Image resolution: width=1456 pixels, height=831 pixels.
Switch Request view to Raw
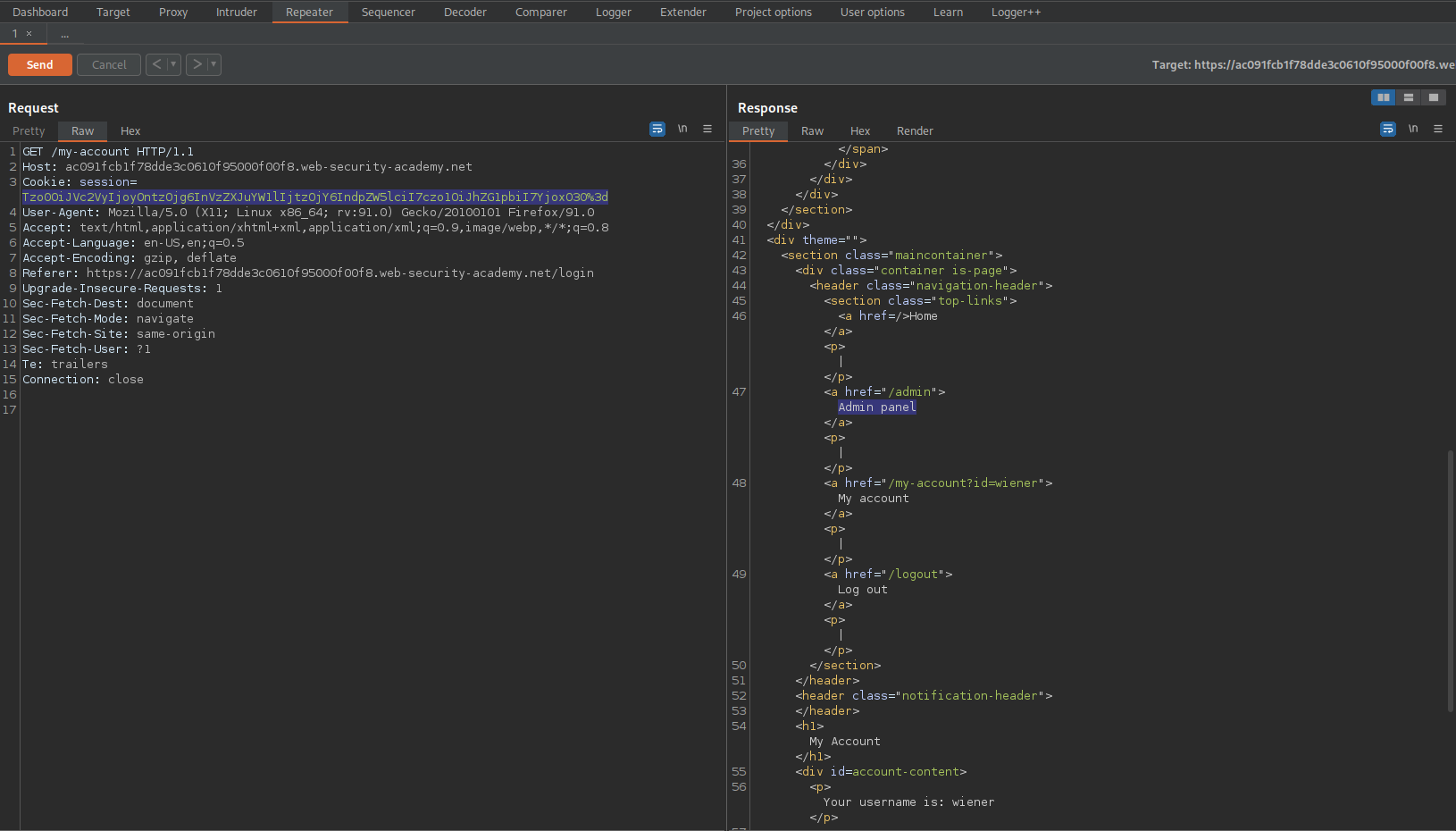coord(83,130)
